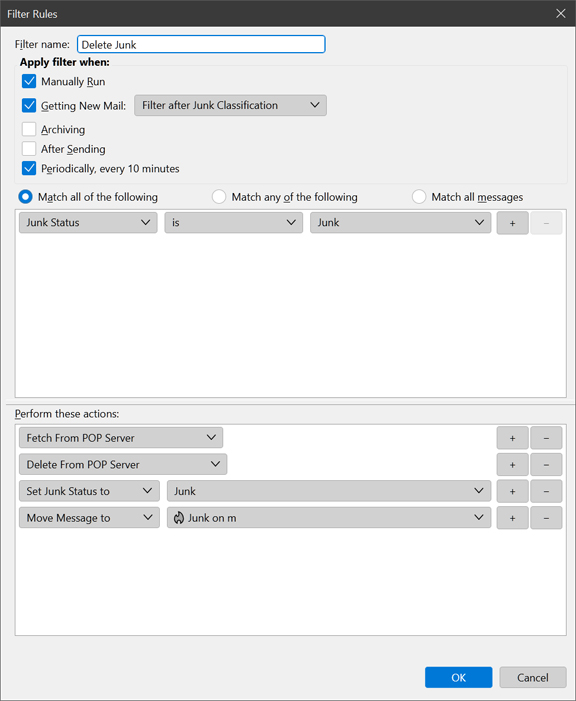Add an action after Fetch From POP Server
This screenshot has width=576, height=701.
(x=512, y=438)
